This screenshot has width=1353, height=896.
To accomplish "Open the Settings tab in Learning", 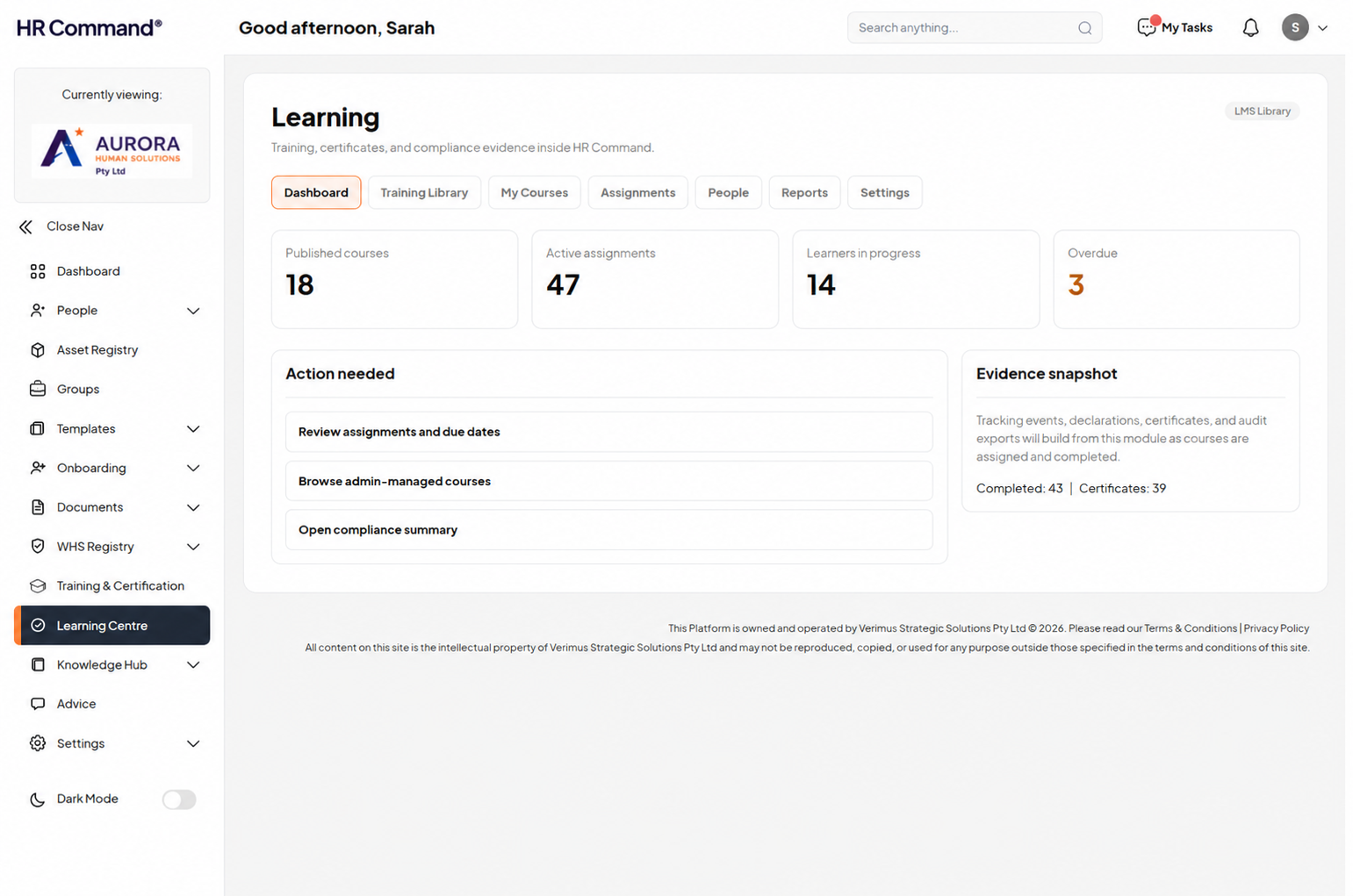I will pos(884,192).
